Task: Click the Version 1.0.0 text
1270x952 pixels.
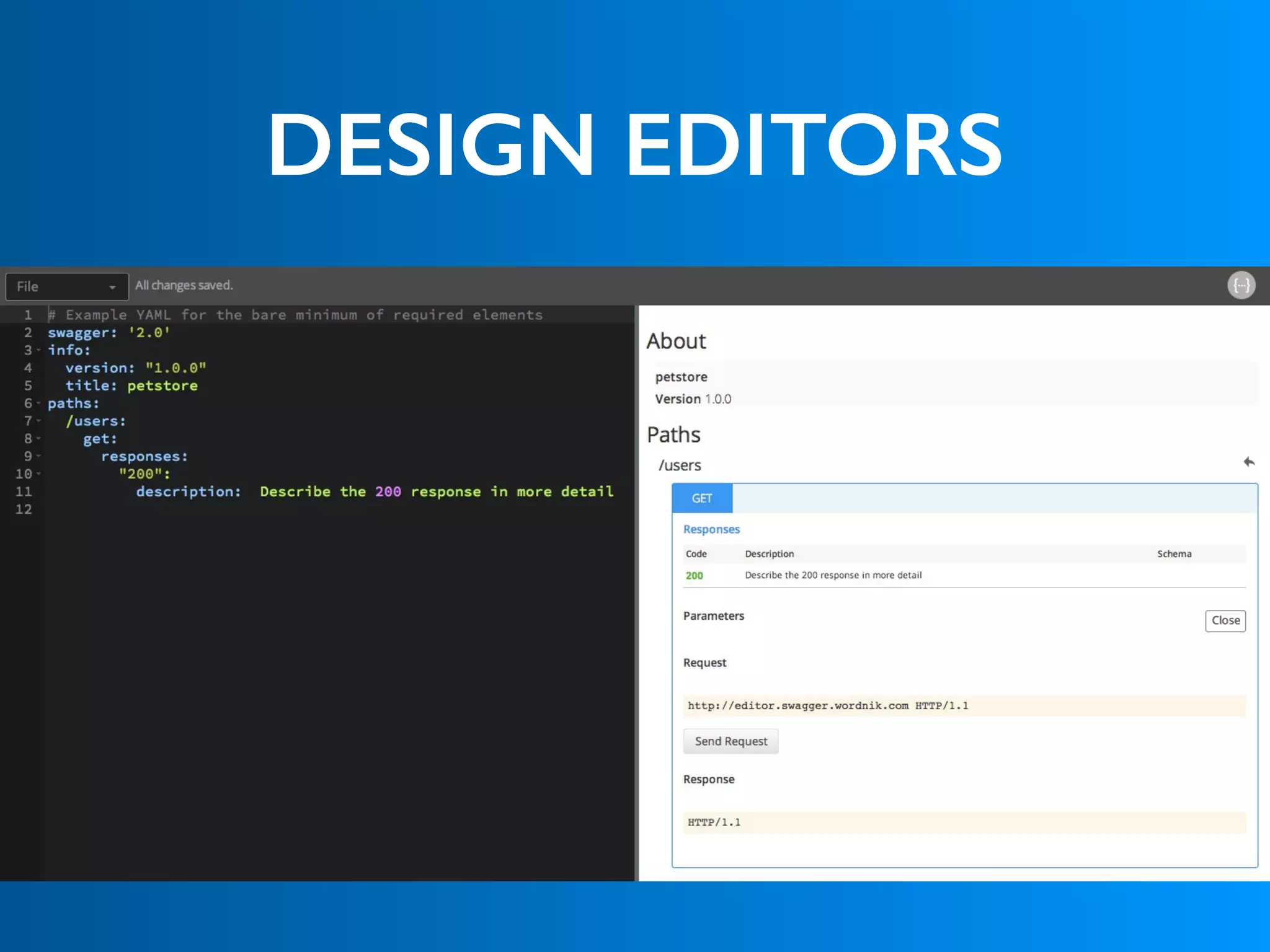Action: coord(693,399)
